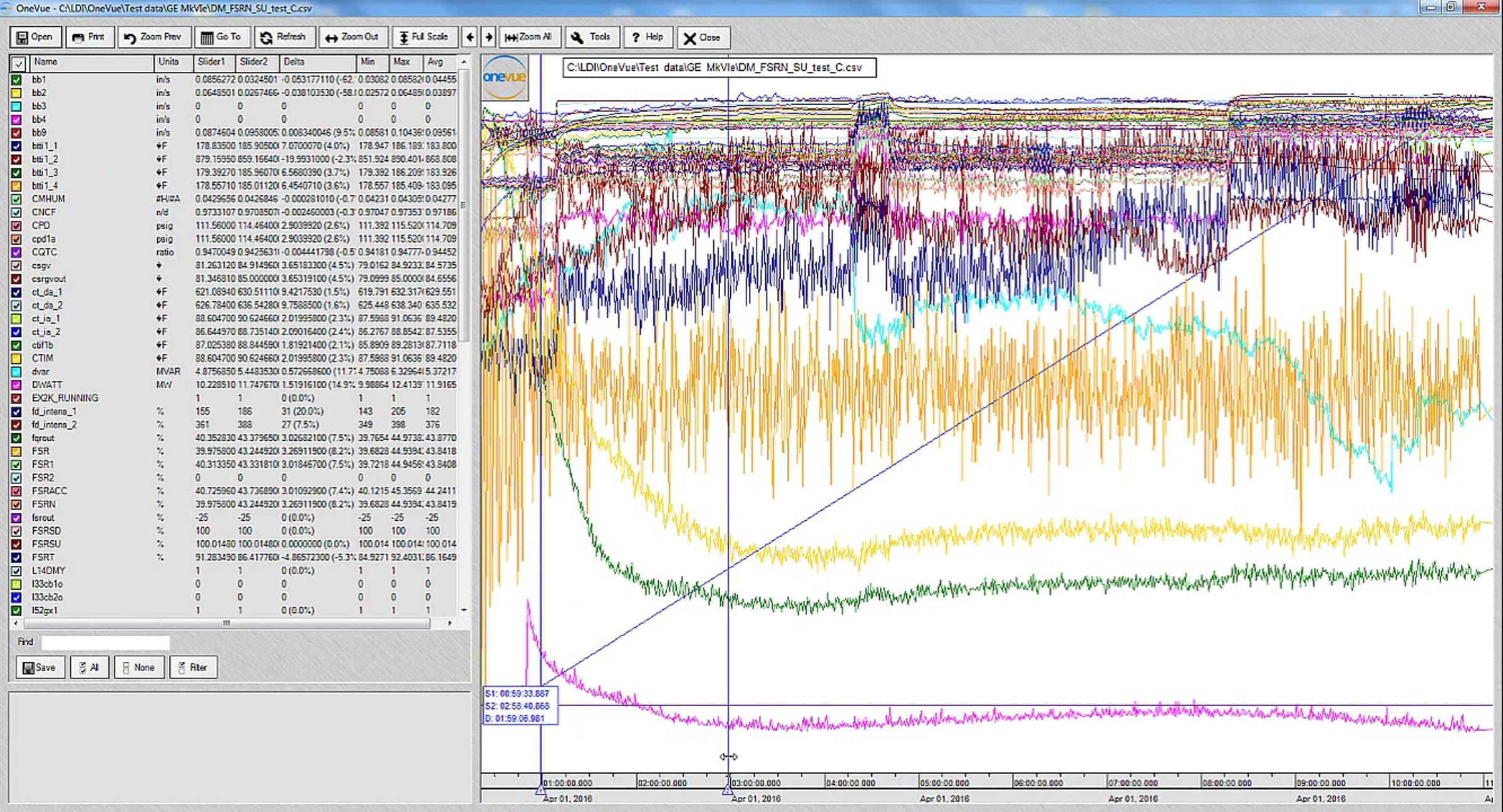Image resolution: width=1503 pixels, height=812 pixels.
Task: Toggle the FSR signal checkbox
Action: pos(17,451)
